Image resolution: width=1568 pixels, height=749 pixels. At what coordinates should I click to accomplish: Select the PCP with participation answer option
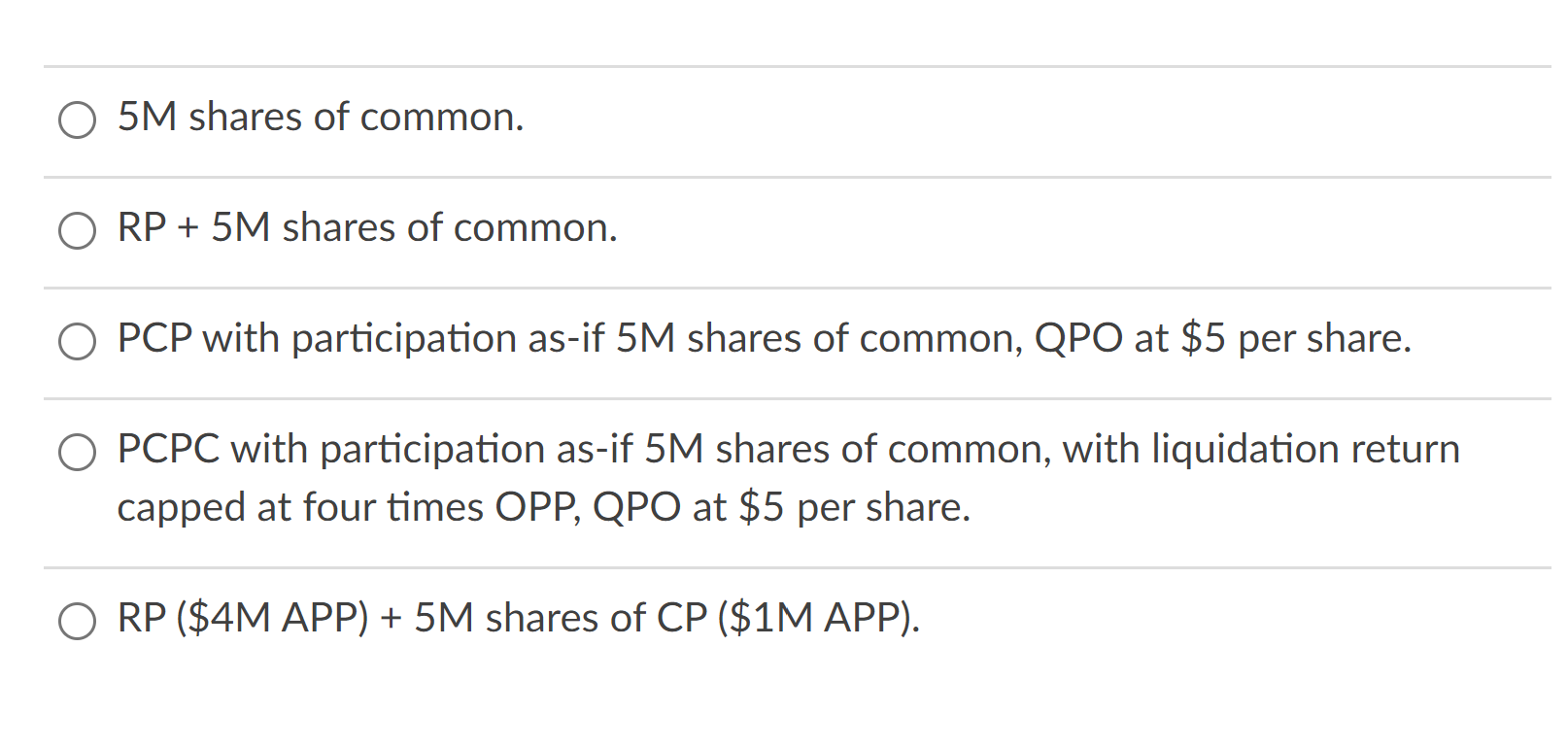[78, 342]
